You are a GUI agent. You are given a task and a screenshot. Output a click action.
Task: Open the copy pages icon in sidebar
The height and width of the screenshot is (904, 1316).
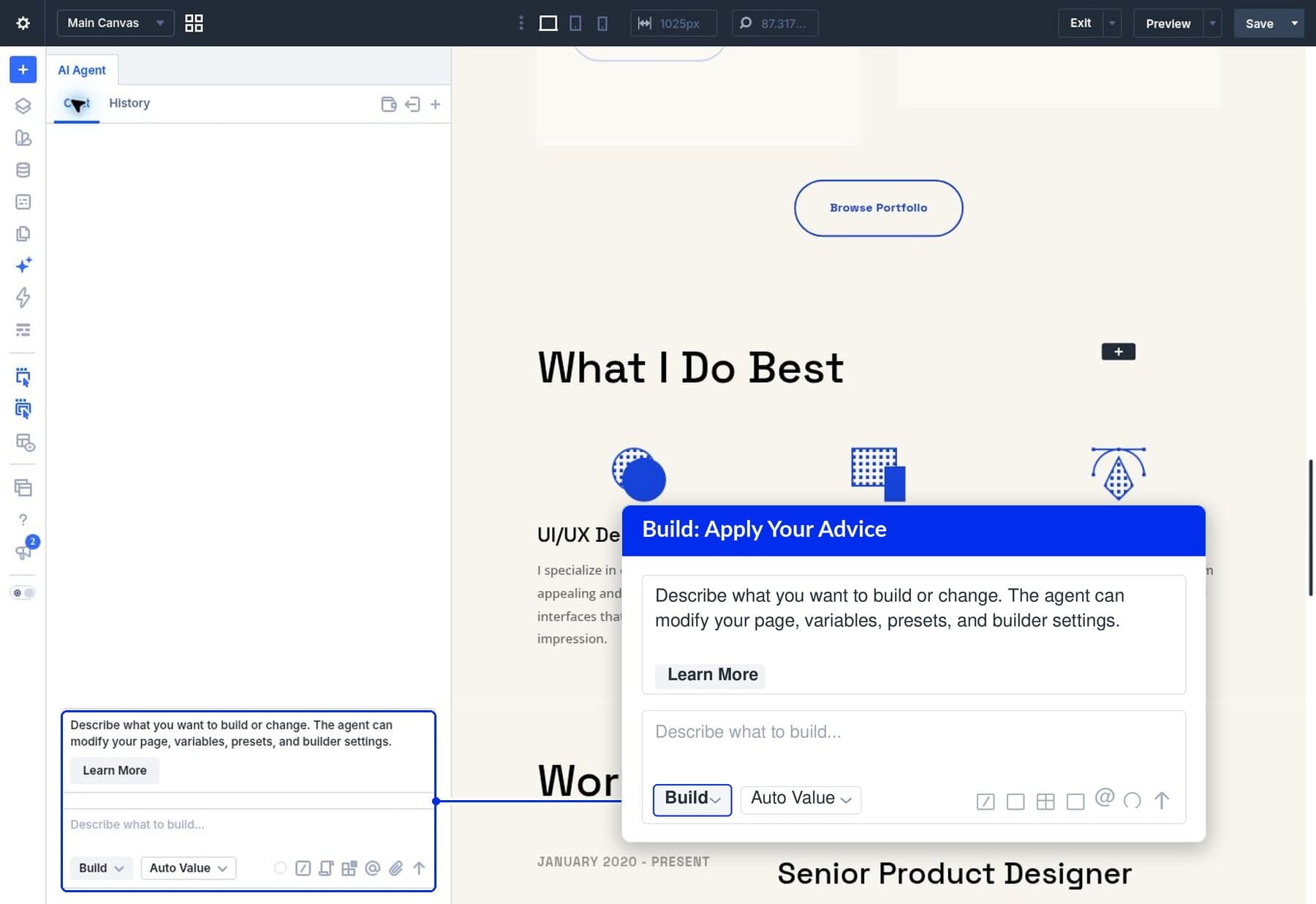pos(23,234)
